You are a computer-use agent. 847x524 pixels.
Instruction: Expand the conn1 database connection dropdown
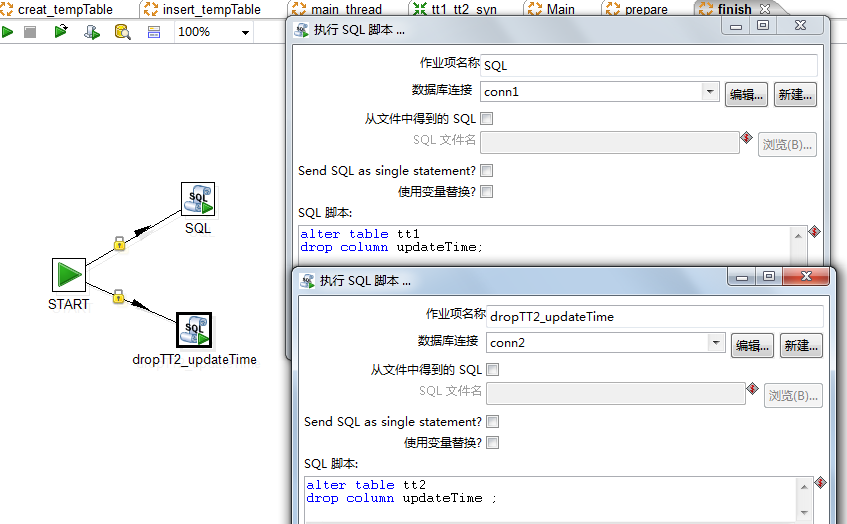pyautogui.click(x=710, y=92)
